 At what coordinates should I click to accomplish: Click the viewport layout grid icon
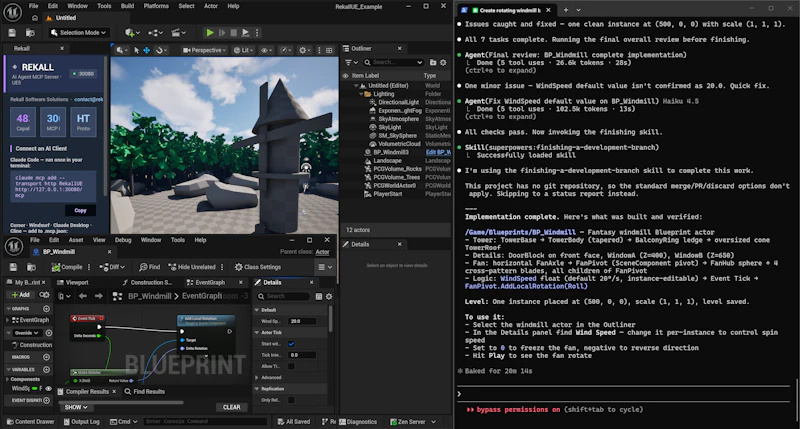coord(329,50)
